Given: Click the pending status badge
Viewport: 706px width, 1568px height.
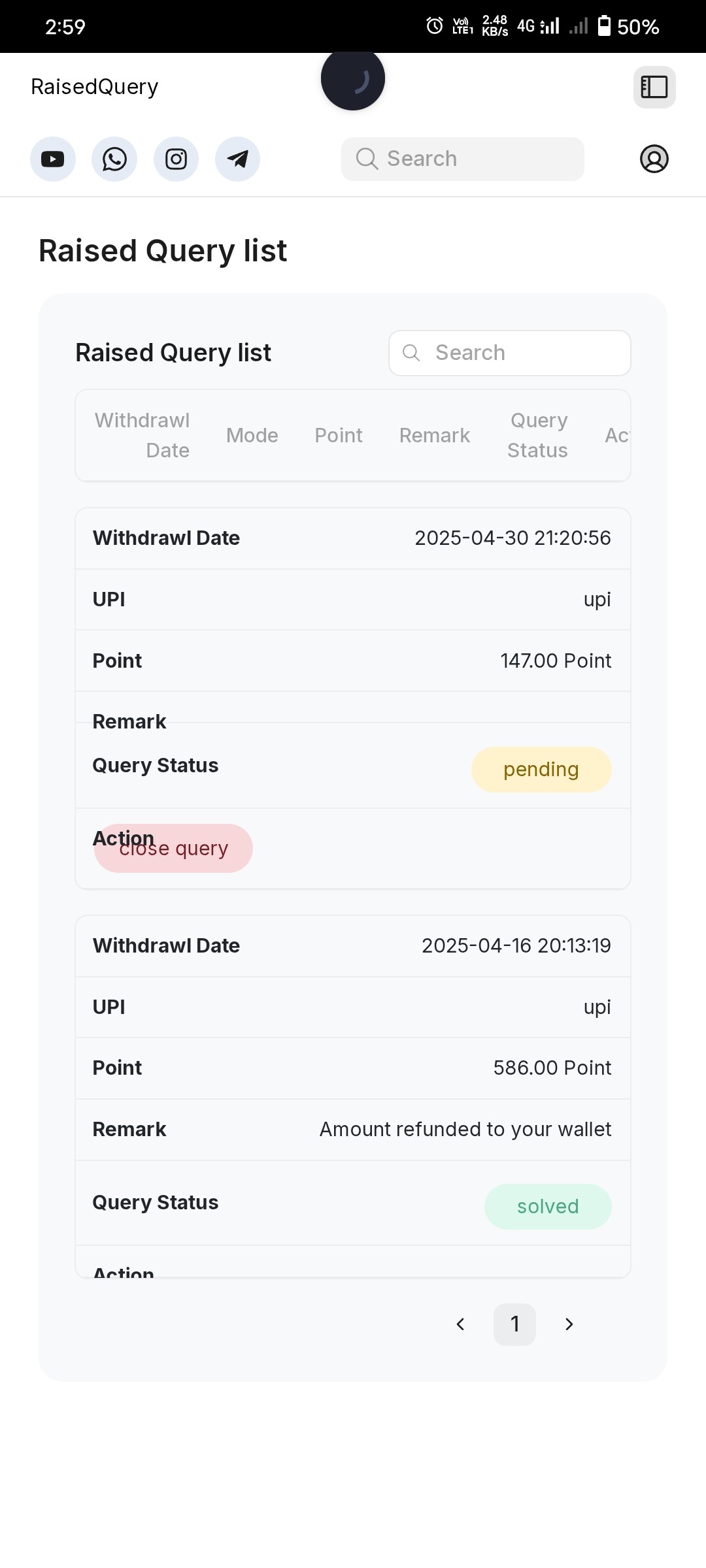Looking at the screenshot, I should 541,770.
